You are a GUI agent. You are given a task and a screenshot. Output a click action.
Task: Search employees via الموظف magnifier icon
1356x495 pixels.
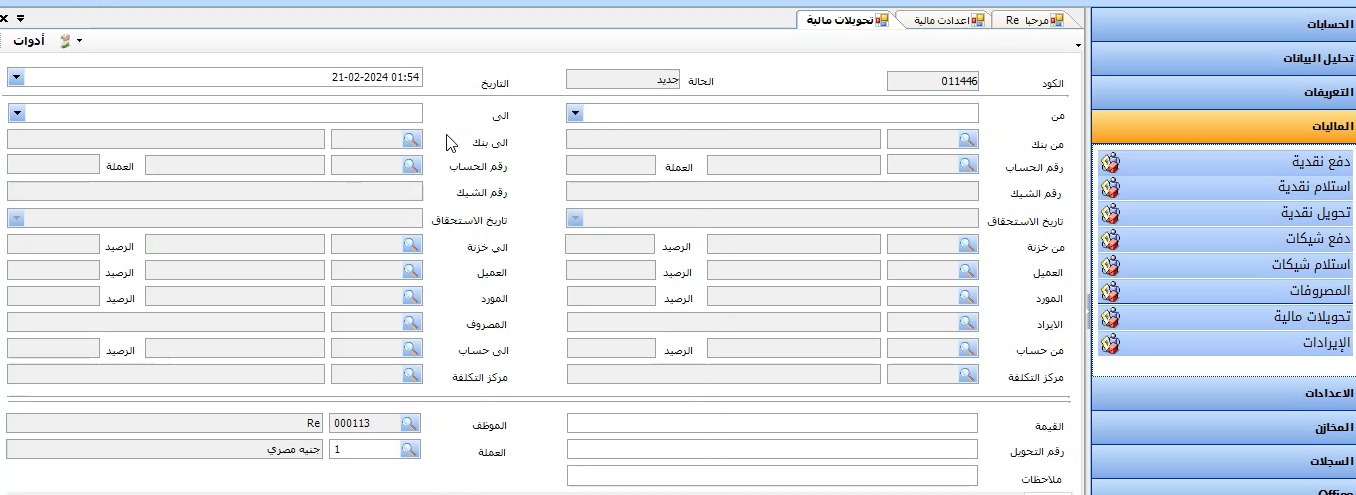pyautogui.click(x=411, y=423)
